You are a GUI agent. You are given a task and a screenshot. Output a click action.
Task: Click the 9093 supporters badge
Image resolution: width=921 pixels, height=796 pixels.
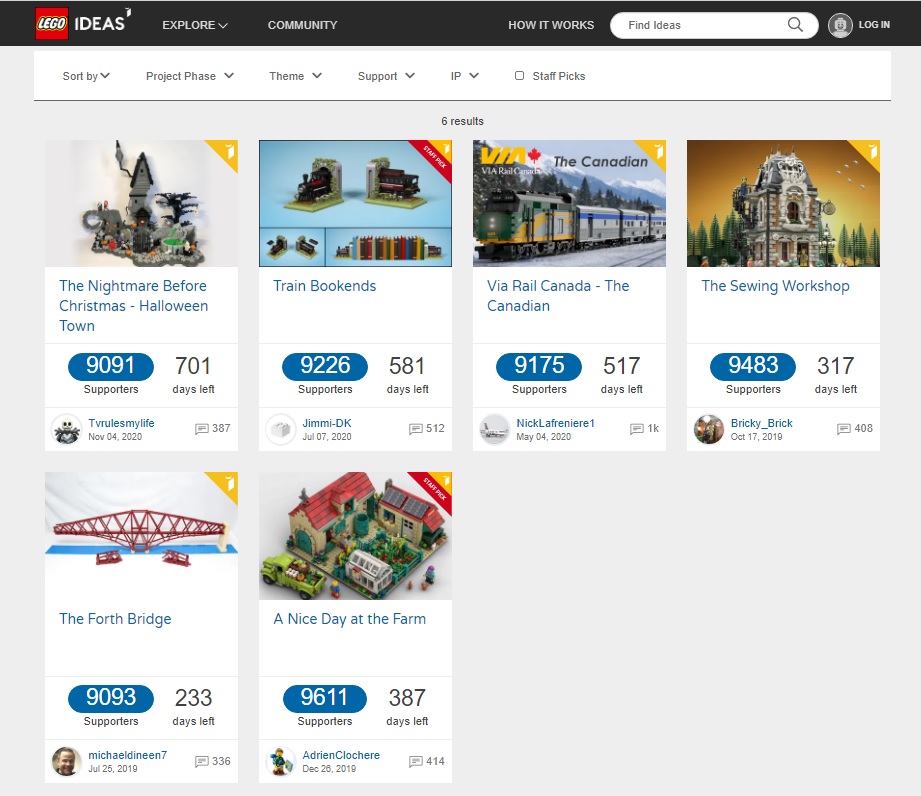coord(111,698)
